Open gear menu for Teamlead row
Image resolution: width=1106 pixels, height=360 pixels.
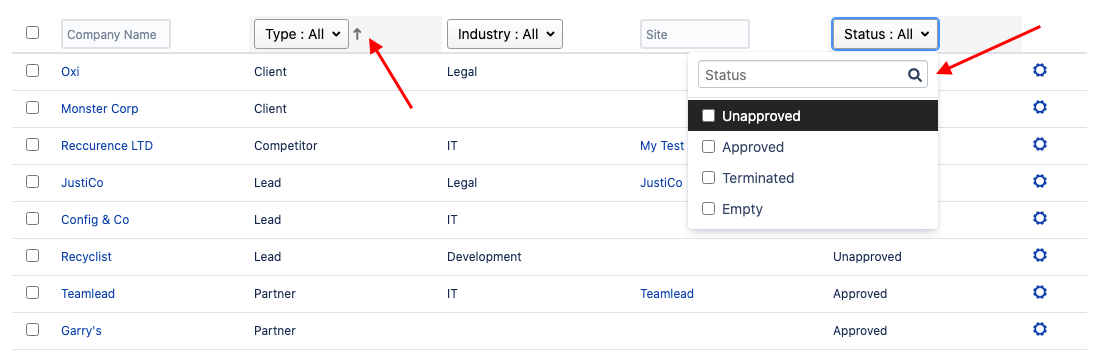[1039, 292]
